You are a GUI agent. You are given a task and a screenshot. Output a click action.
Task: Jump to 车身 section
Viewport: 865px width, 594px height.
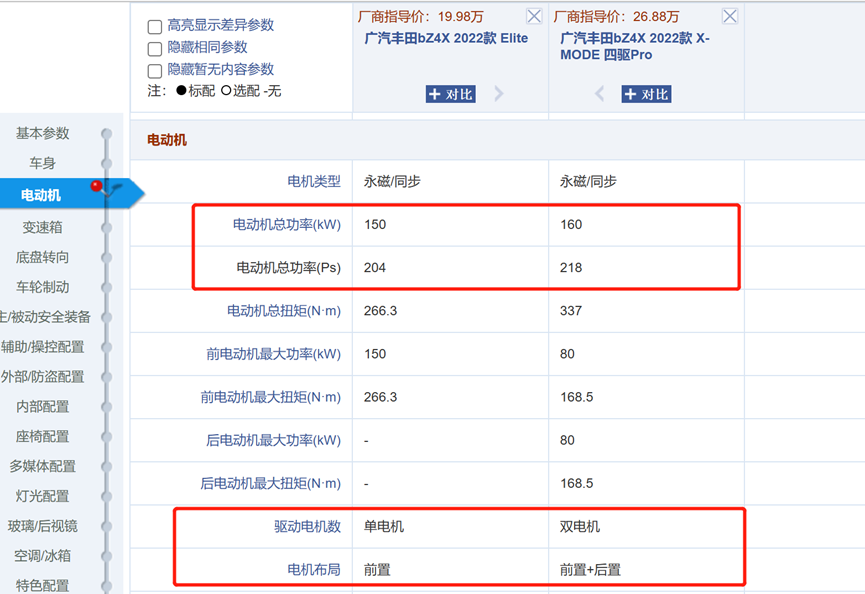coord(42,163)
